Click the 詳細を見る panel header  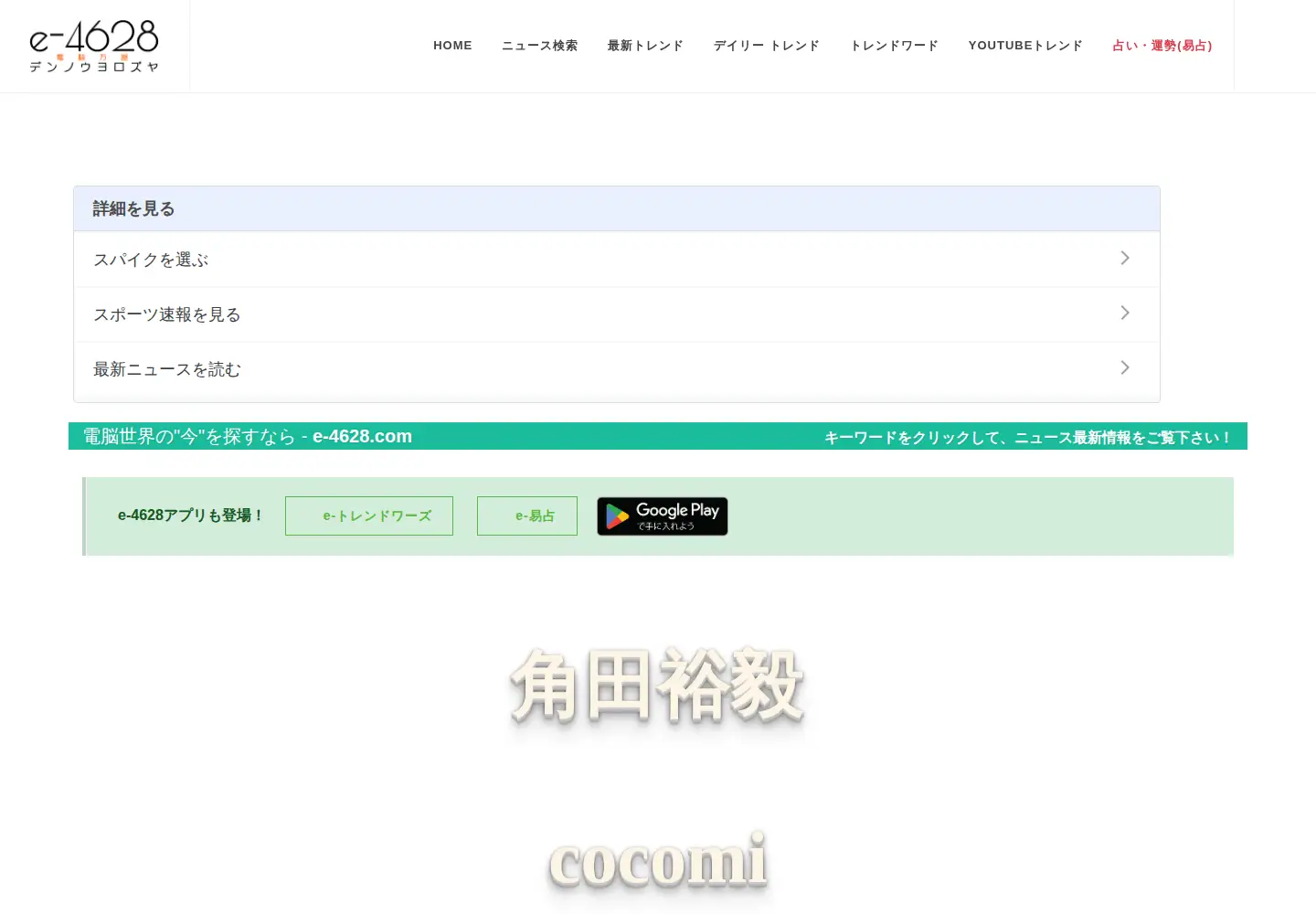[x=617, y=208]
